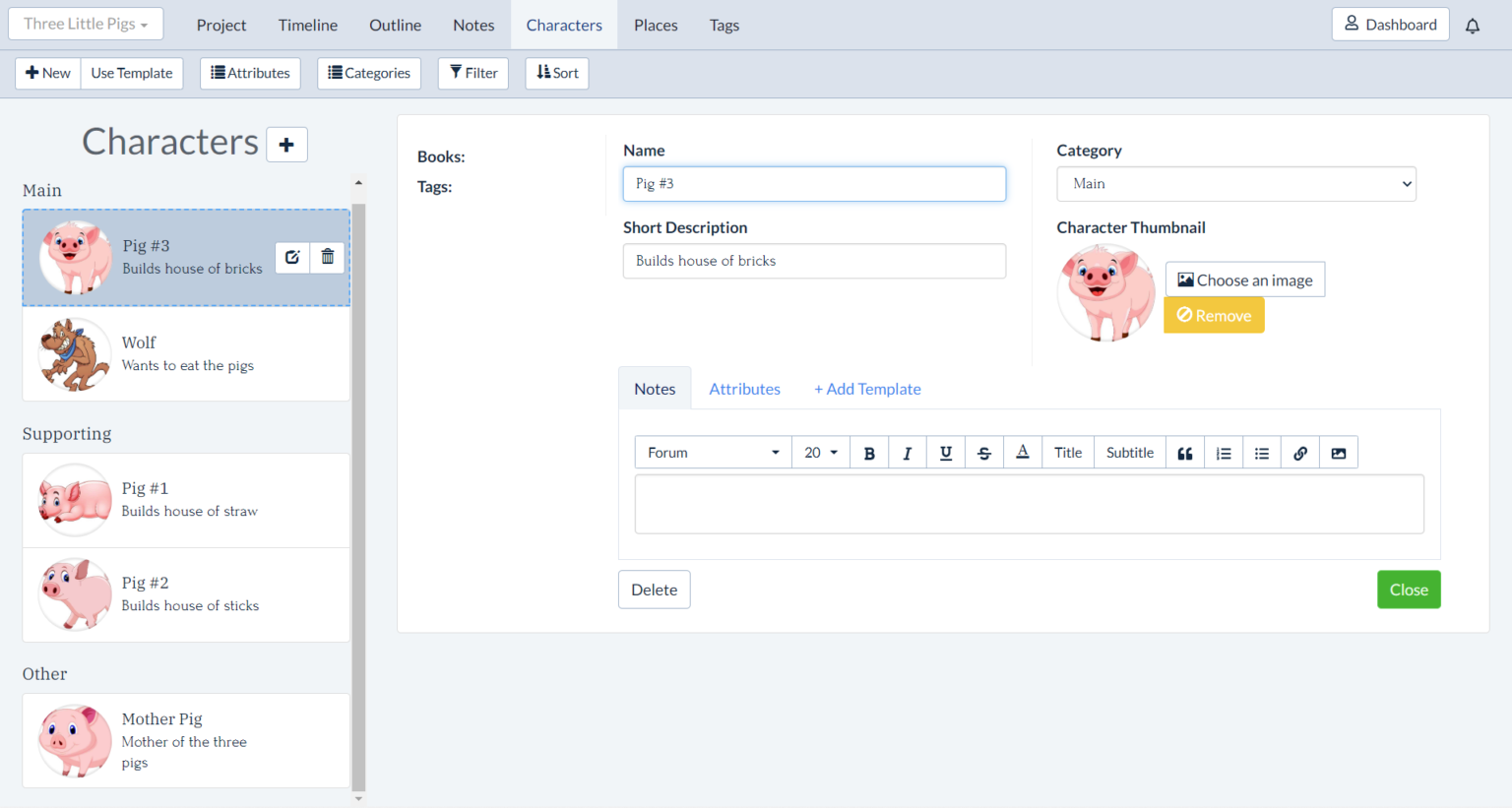Apply underline formatting in notes editor
1512x808 pixels.
[945, 453]
